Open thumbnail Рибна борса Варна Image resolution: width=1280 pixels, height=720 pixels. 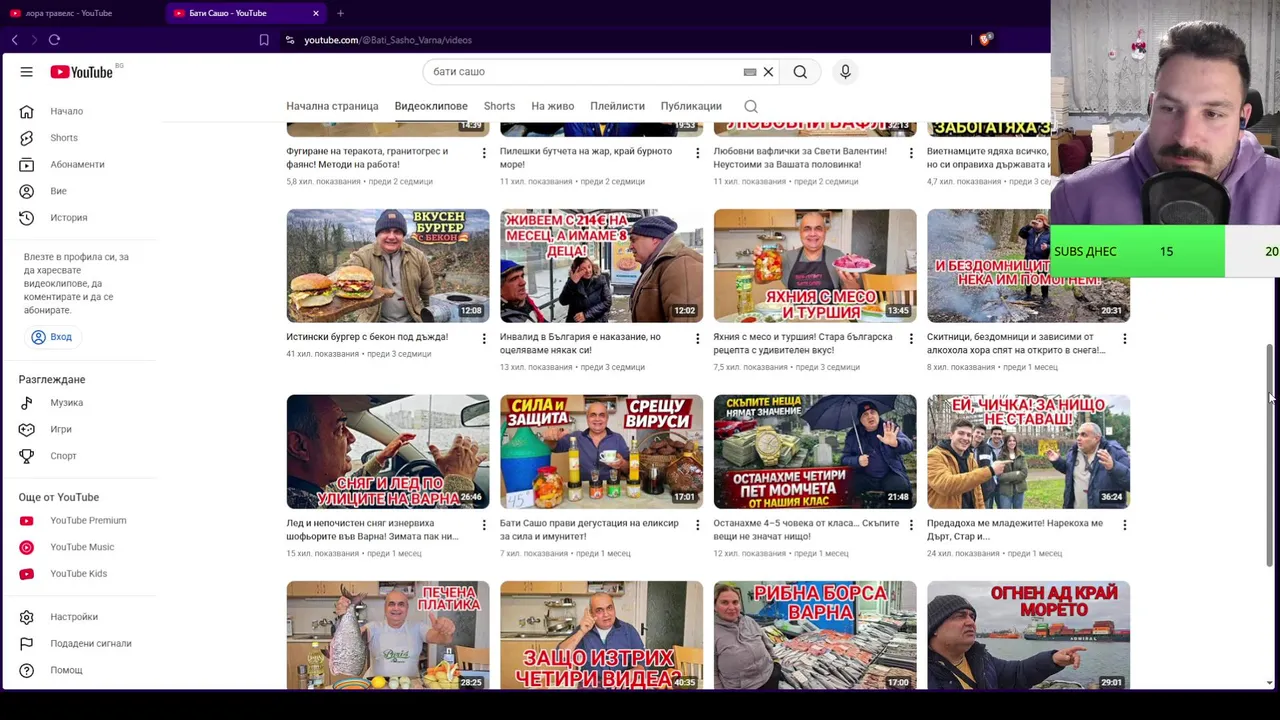(815, 635)
